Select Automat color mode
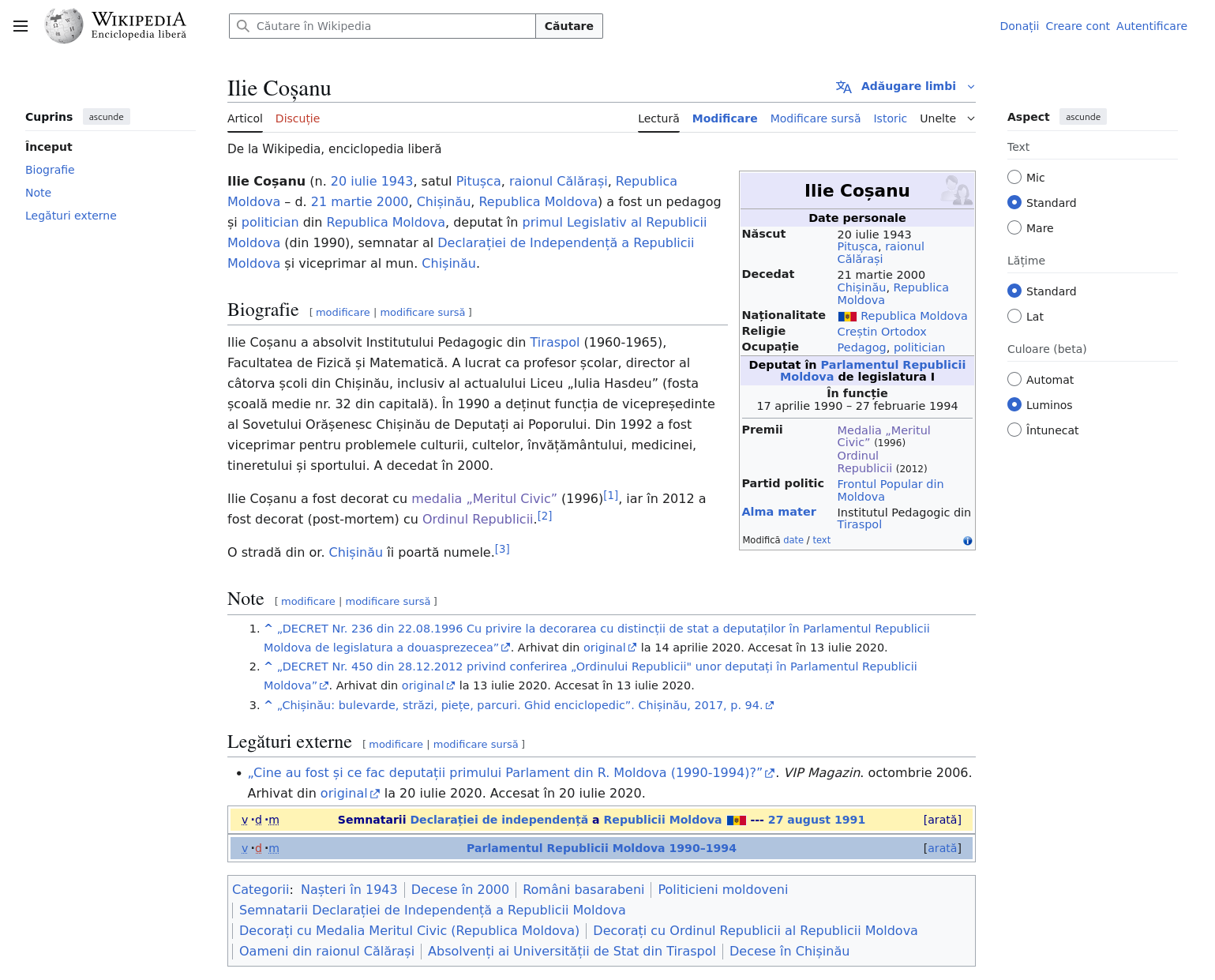The image size is (1215, 980). (x=1014, y=380)
